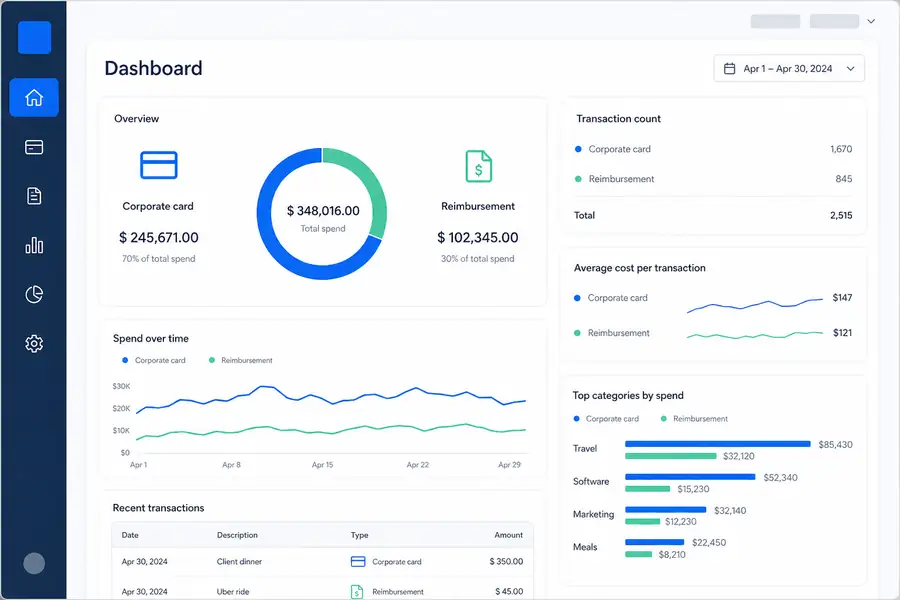Click the $30K axis label on spend chart
Viewport: 900px width, 600px height.
121,386
